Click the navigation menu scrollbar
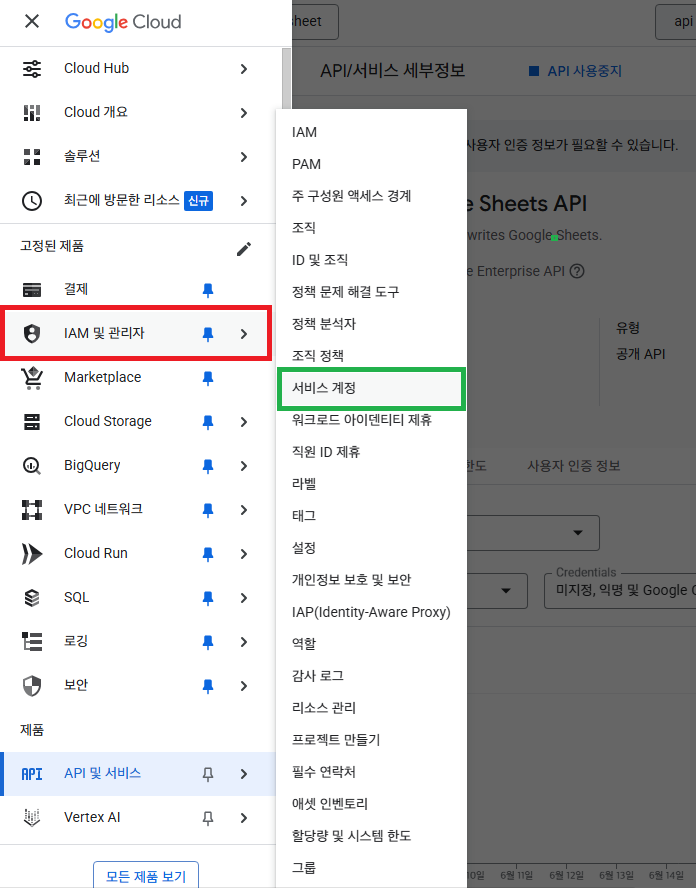 point(287,79)
